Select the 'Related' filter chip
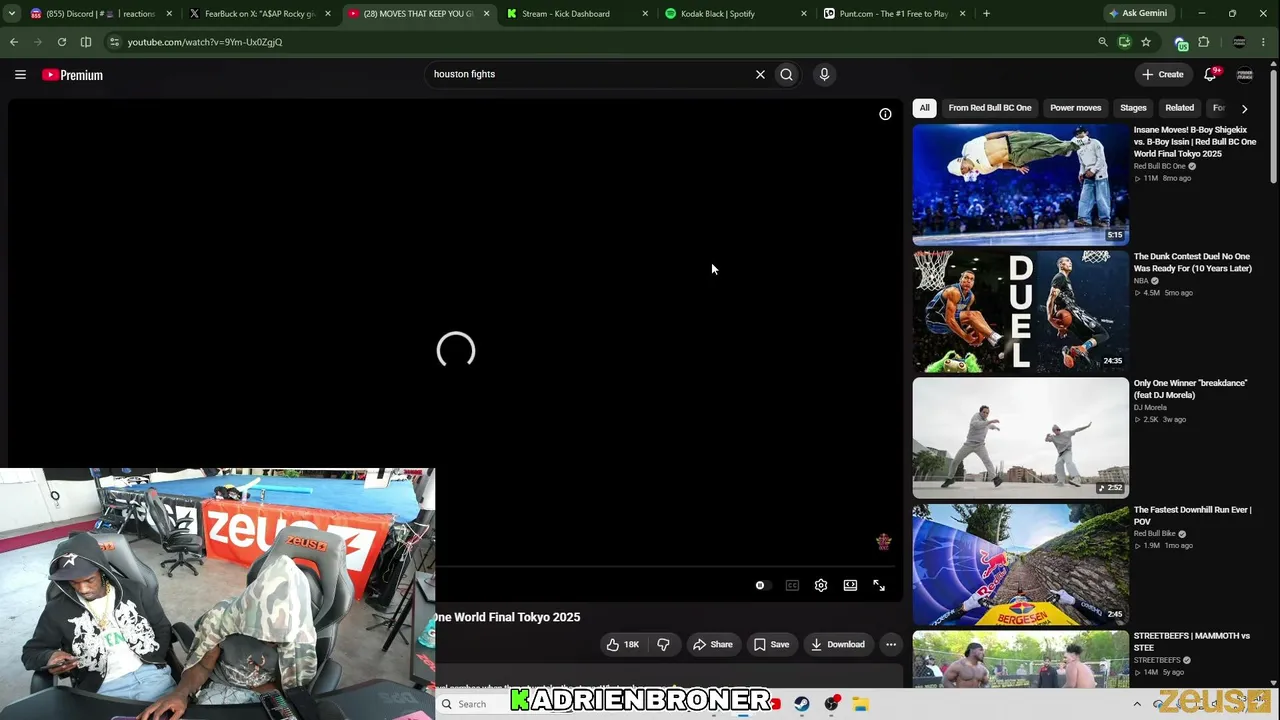1280x720 pixels. (x=1180, y=108)
